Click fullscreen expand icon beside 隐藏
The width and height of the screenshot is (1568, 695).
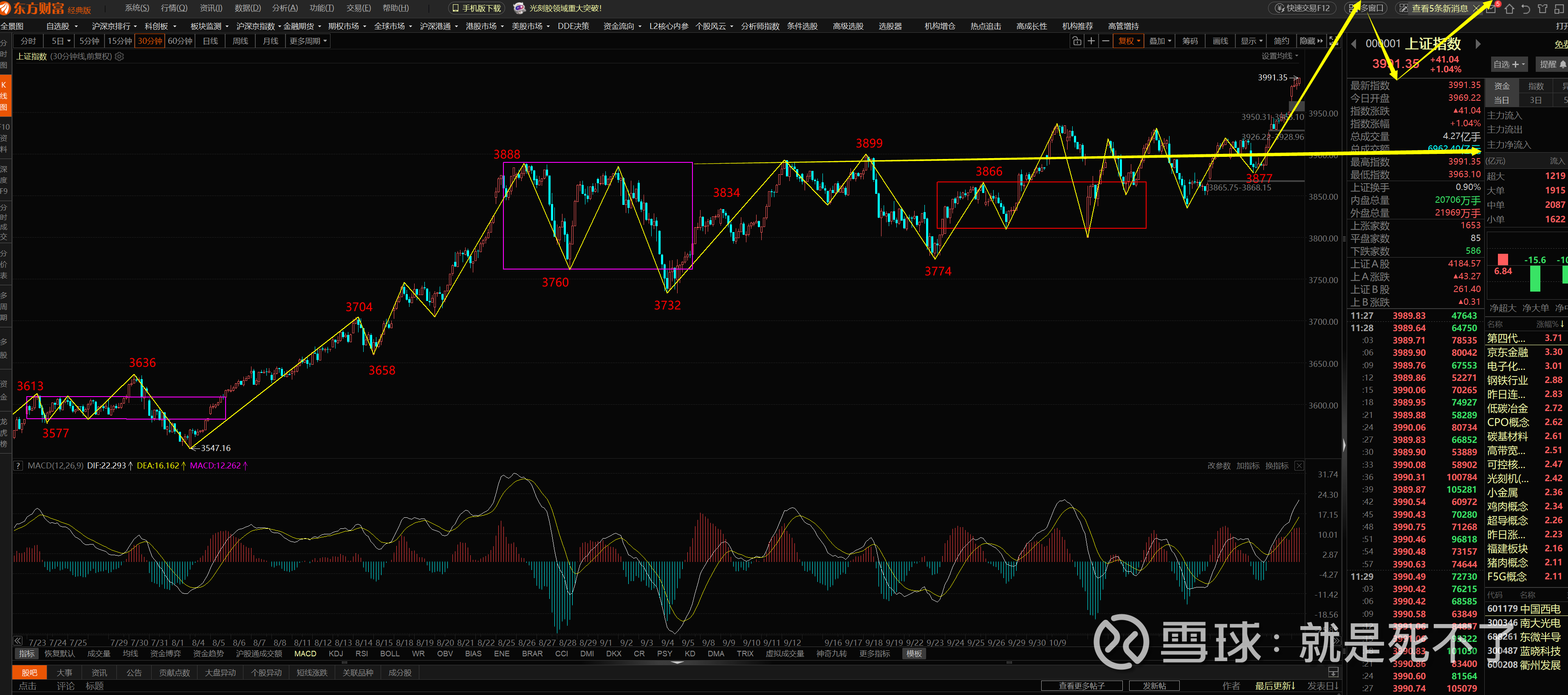pos(1334,41)
